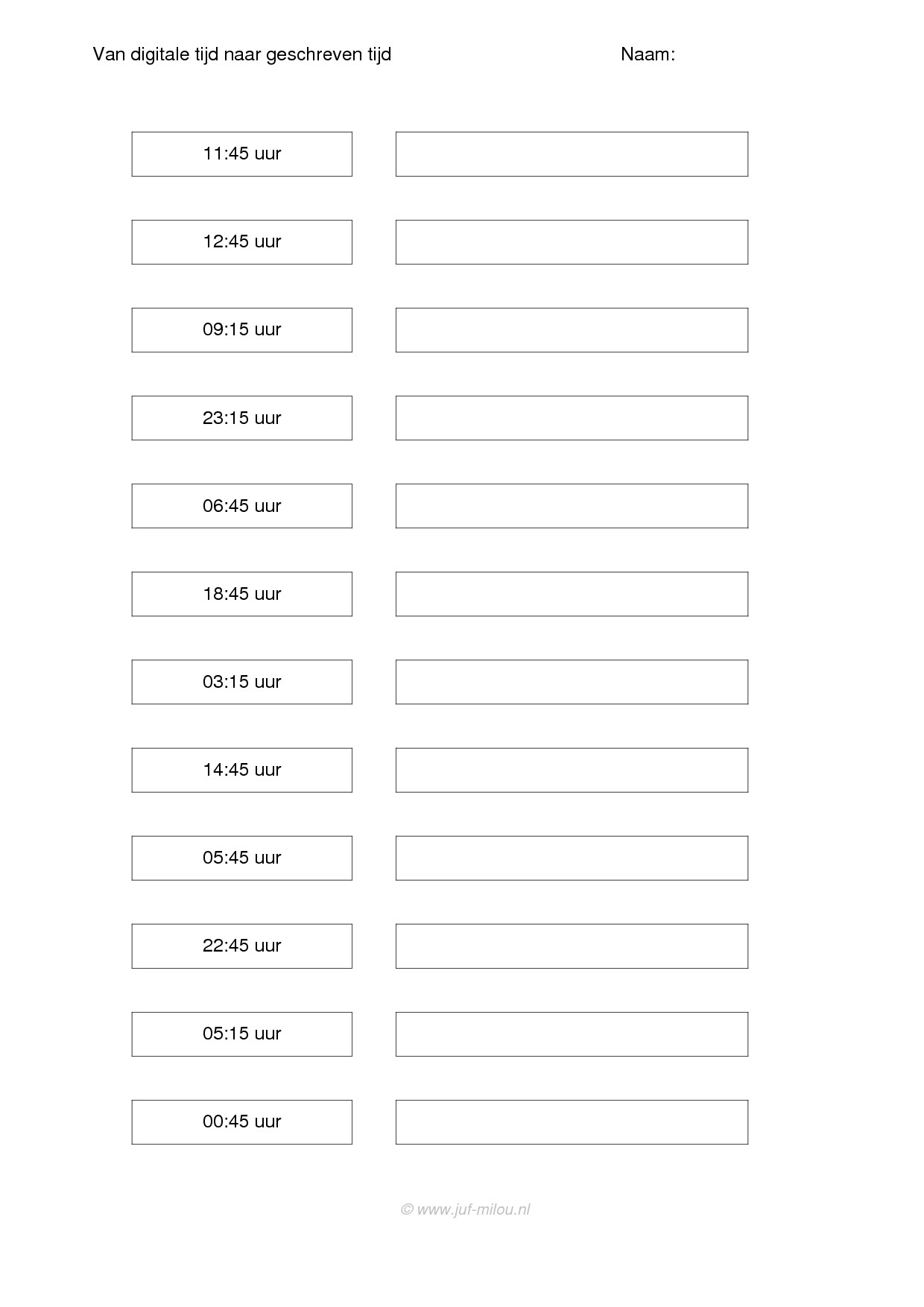Click the answer box beside 12:45 uur

coord(572,242)
